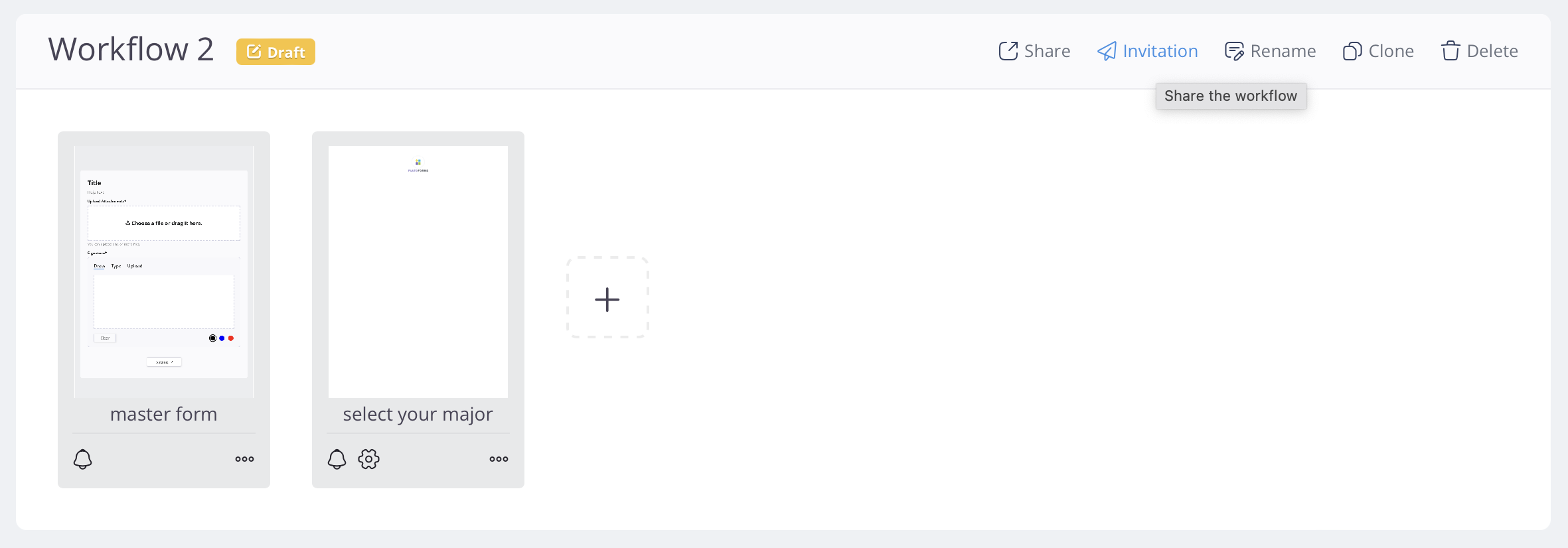Open the master form thumbnail preview
Image resolution: width=1568 pixels, height=548 pixels.
[x=164, y=272]
